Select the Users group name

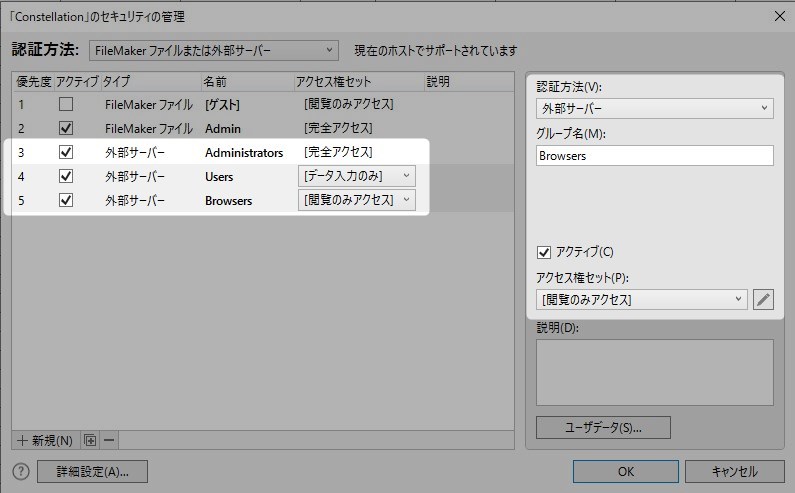[x=219, y=177]
